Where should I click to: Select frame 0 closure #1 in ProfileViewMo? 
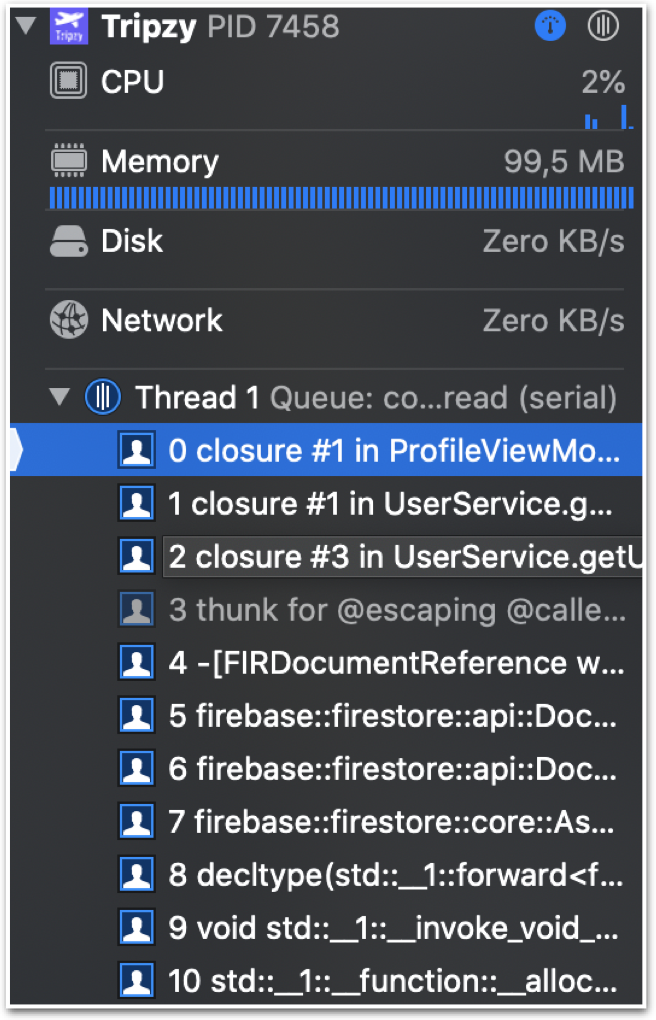pyautogui.click(x=326, y=450)
